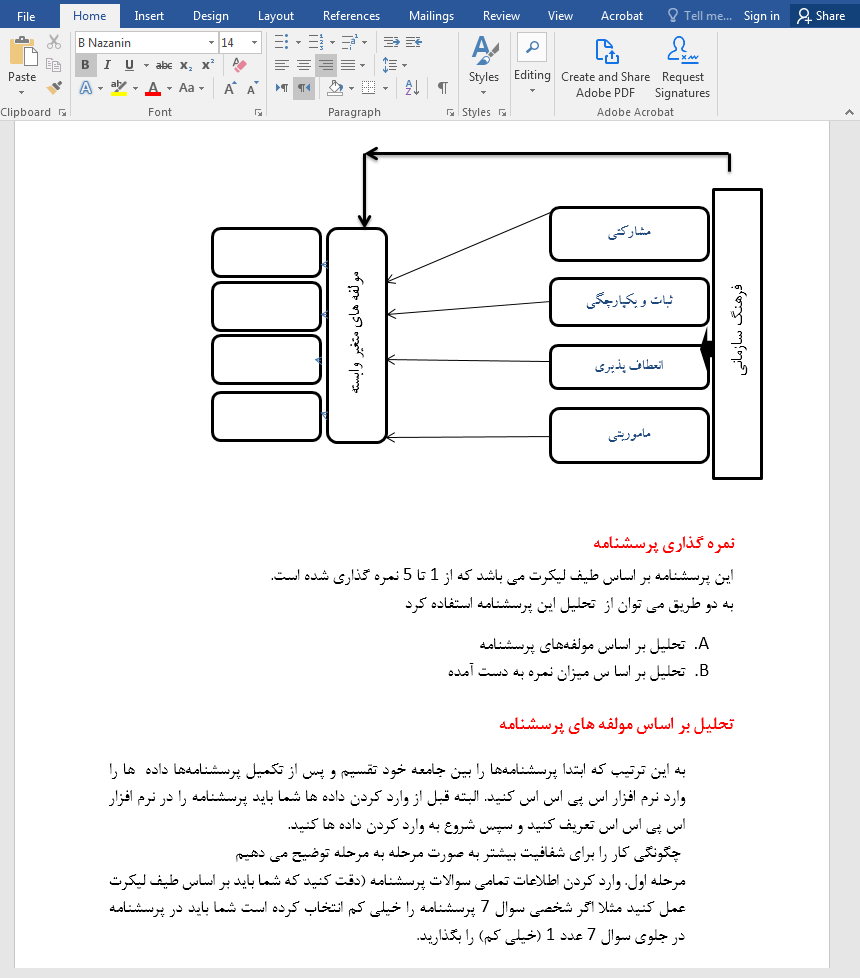Select the Format Painter tool
860x978 pixels.
pyautogui.click(x=55, y=88)
